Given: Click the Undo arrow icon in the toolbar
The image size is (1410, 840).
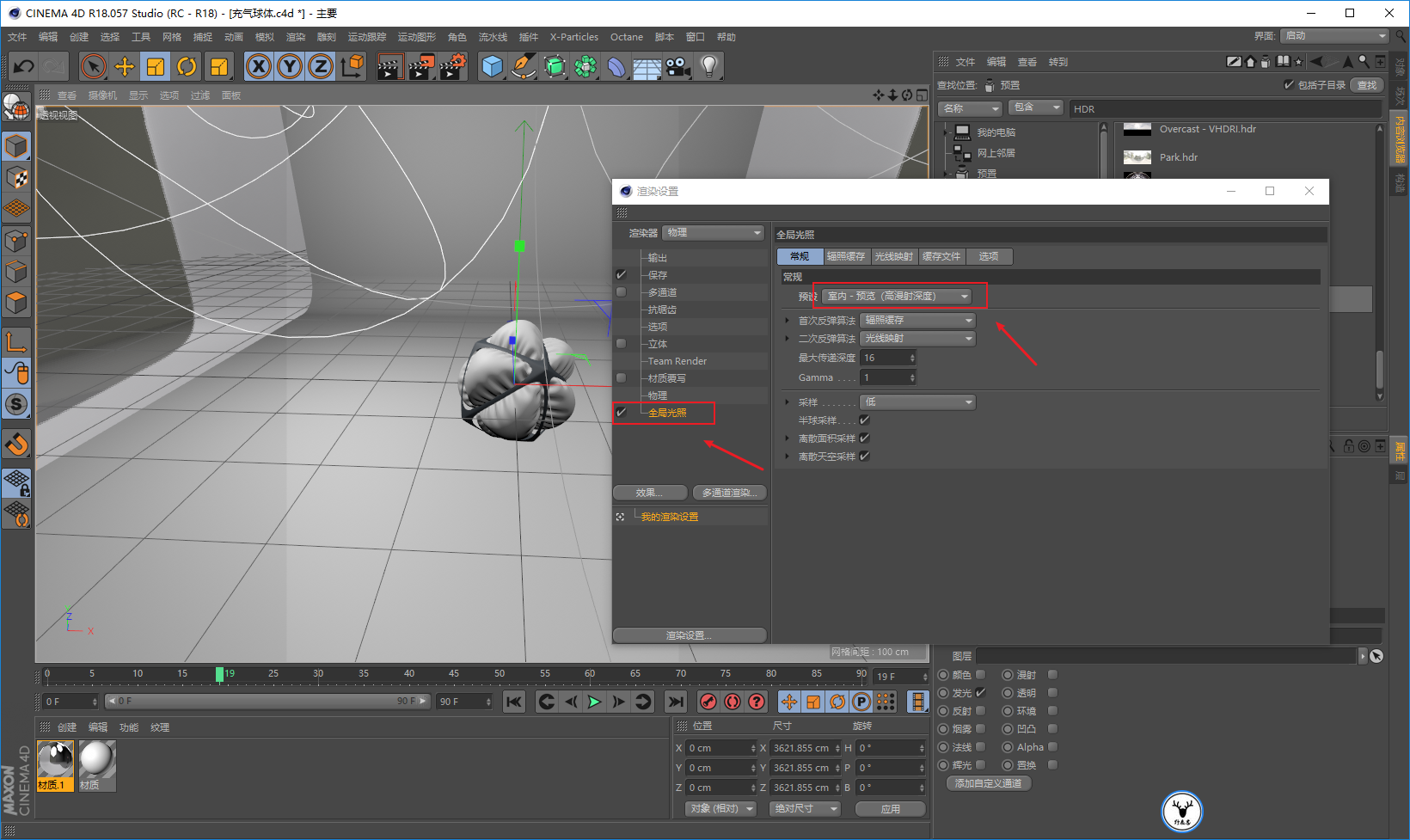Looking at the screenshot, I should coord(24,66).
